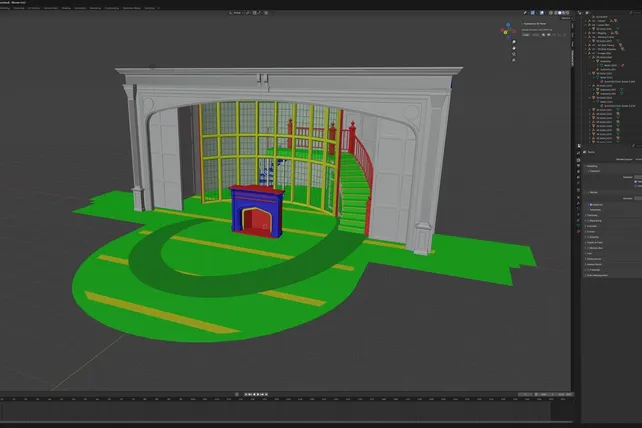Click the green Y axis on navigation gizmo

click(x=505, y=32)
